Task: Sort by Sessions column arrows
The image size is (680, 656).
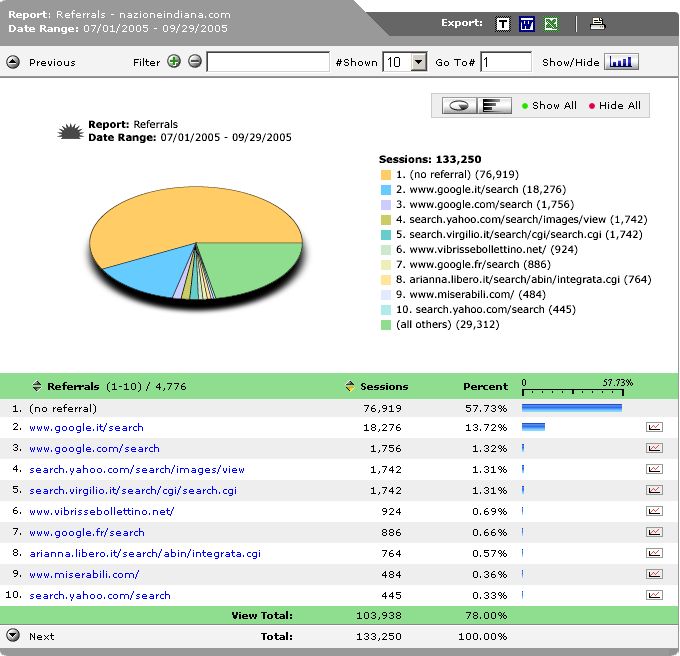Action: click(x=349, y=386)
